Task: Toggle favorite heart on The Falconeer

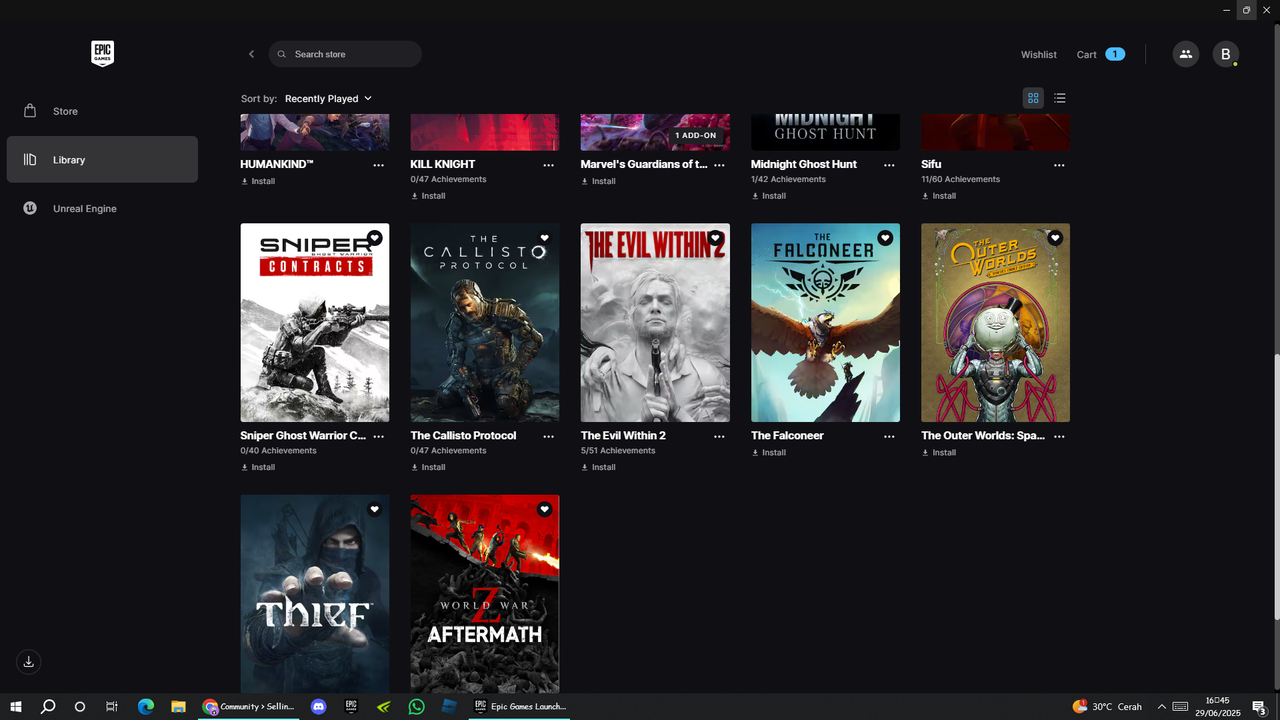Action: click(x=885, y=238)
